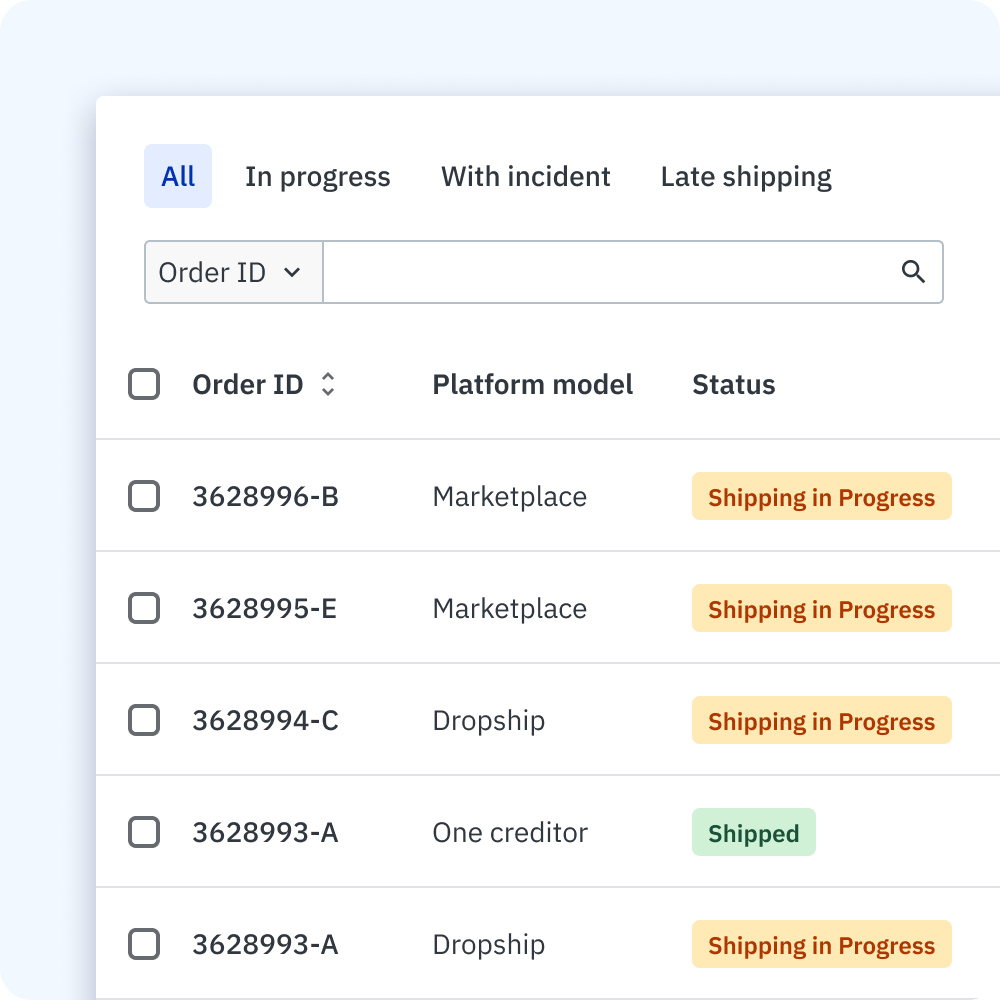The image size is (1000, 1000).
Task: Select order number 3628993-A One creditor row
Action: tap(144, 832)
